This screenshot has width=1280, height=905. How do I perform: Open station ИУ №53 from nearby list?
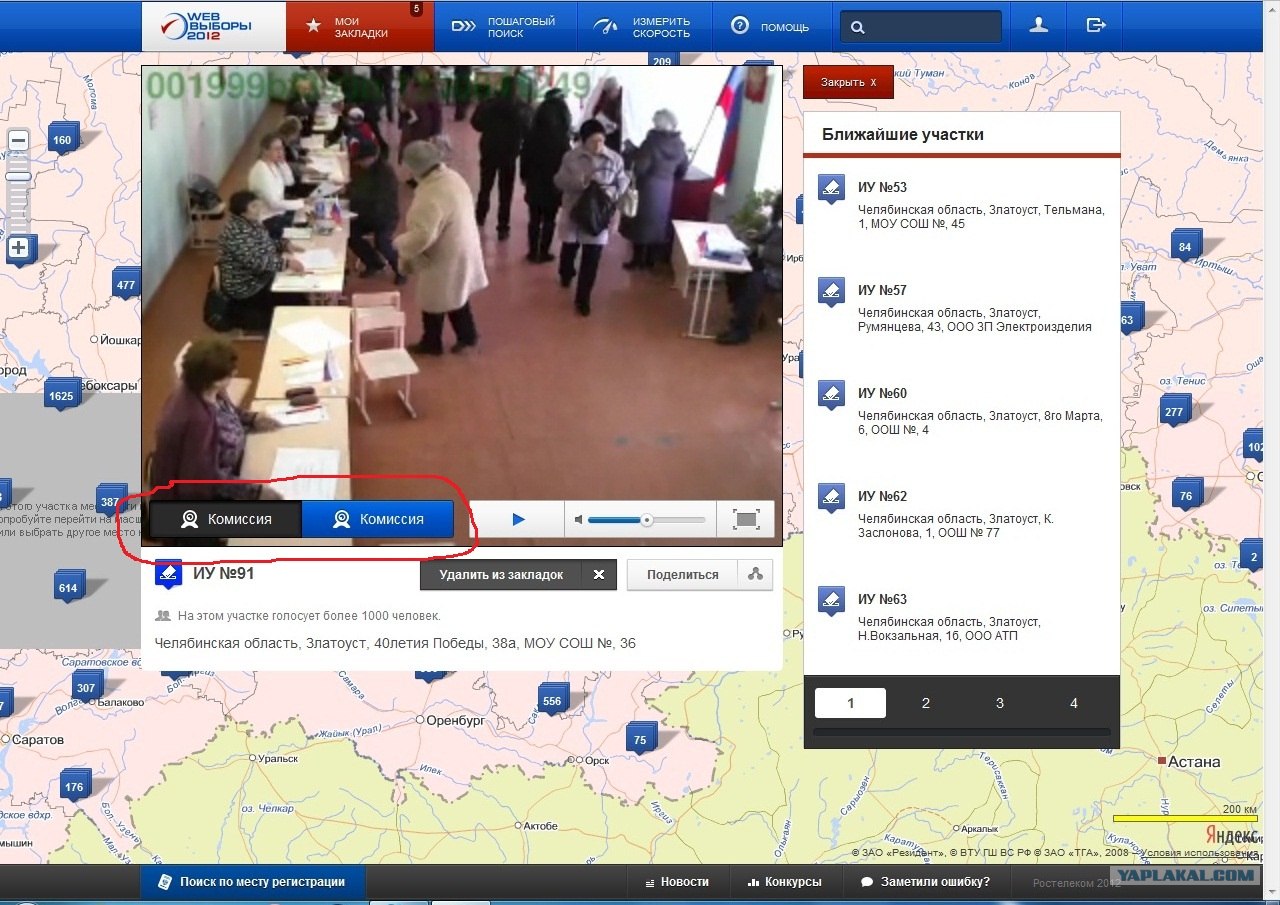pos(882,187)
